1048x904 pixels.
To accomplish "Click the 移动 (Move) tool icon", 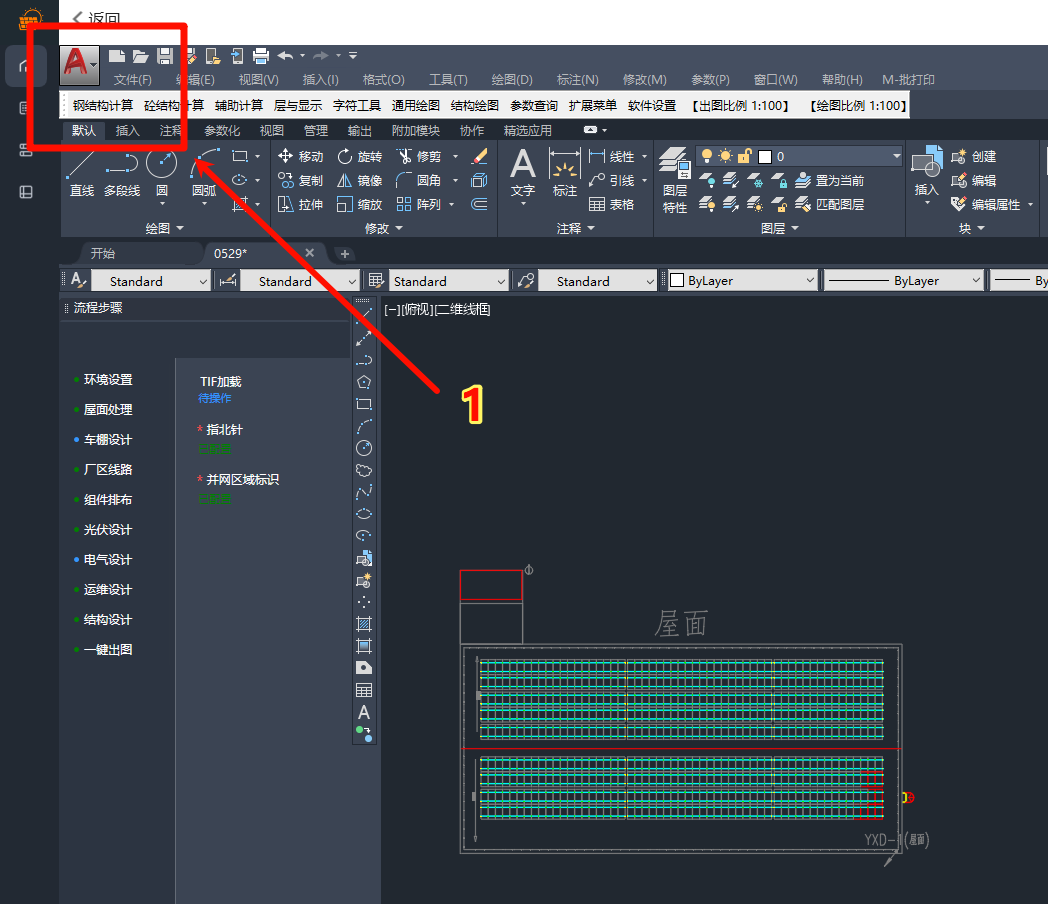I will 286,156.
